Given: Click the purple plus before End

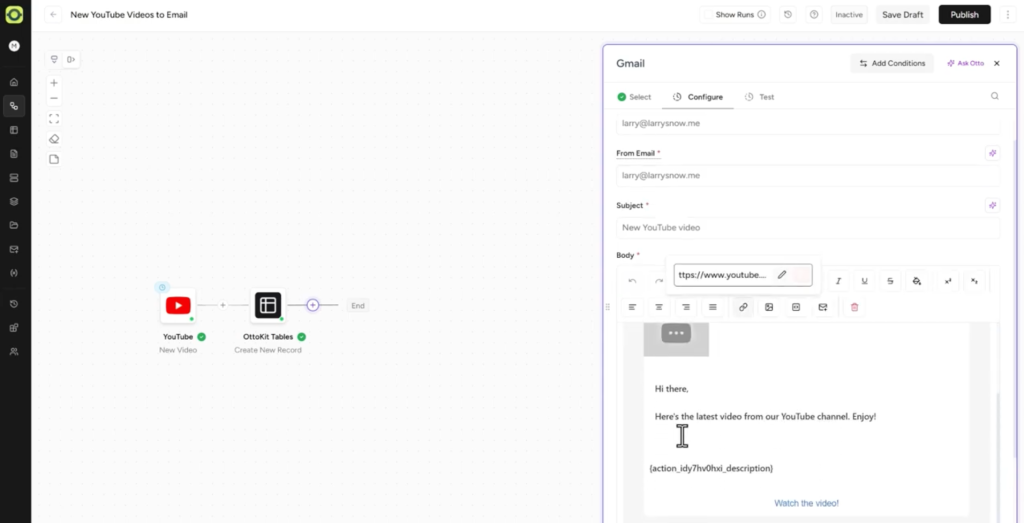Looking at the screenshot, I should [x=313, y=305].
